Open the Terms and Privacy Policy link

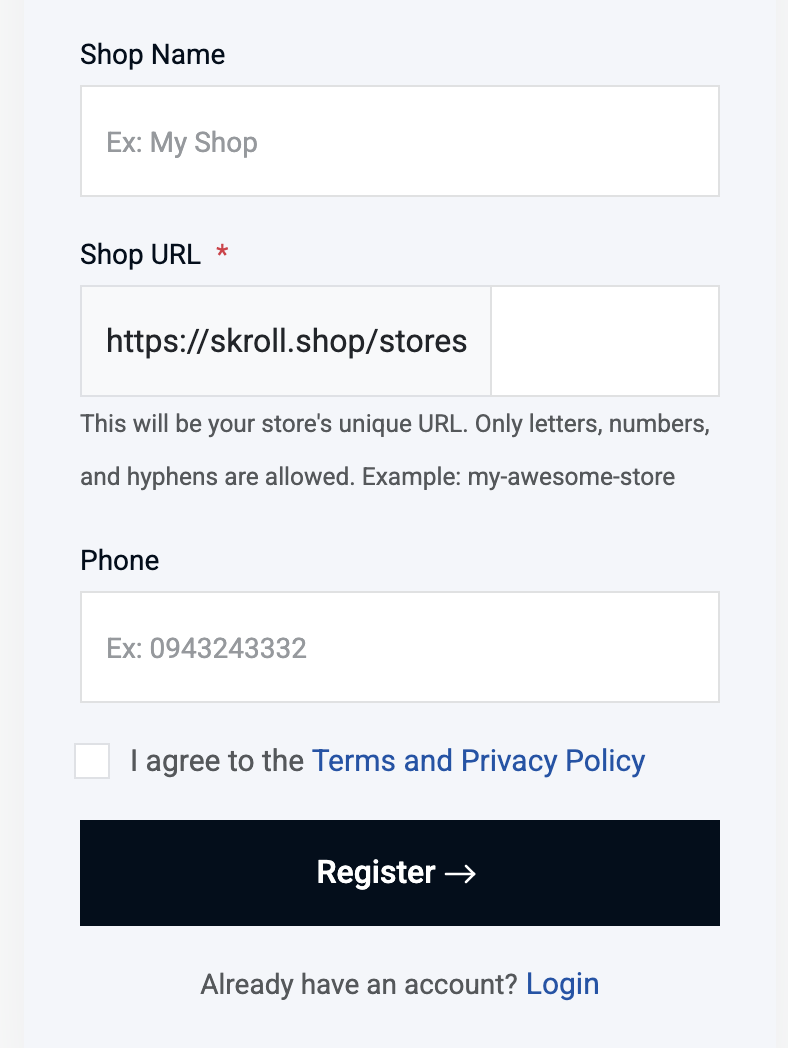(478, 761)
